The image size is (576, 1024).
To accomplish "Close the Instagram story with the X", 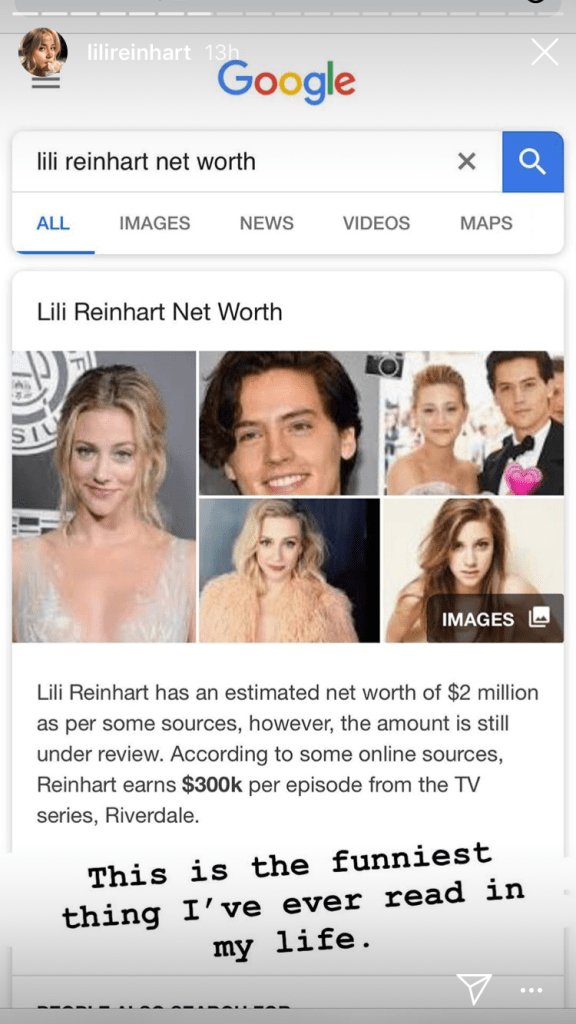I will 544,52.
